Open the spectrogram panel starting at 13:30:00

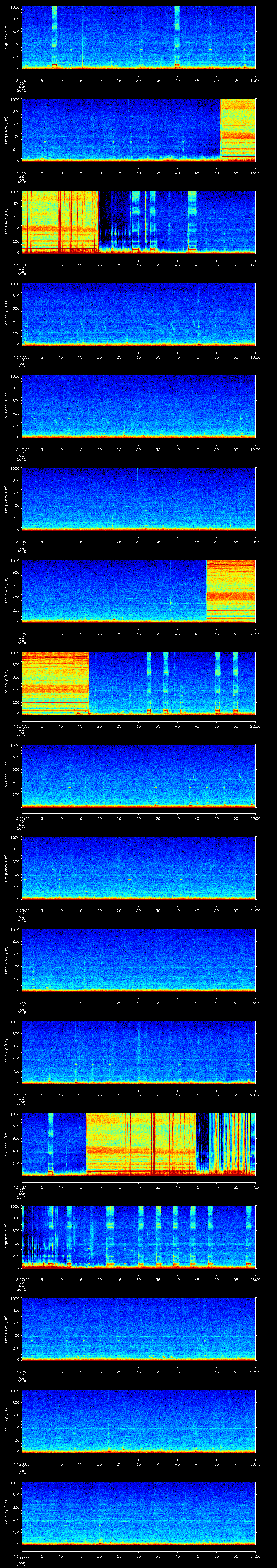tap(139, 1513)
